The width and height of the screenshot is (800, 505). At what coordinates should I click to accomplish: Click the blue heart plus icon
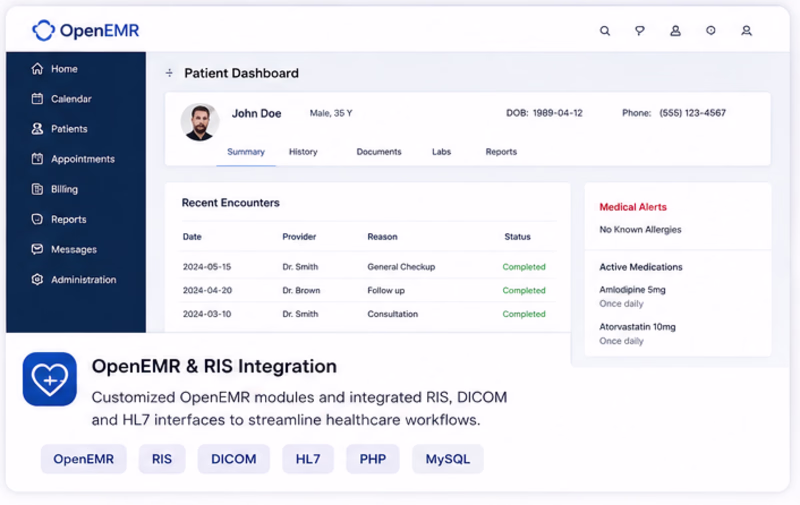click(49, 379)
